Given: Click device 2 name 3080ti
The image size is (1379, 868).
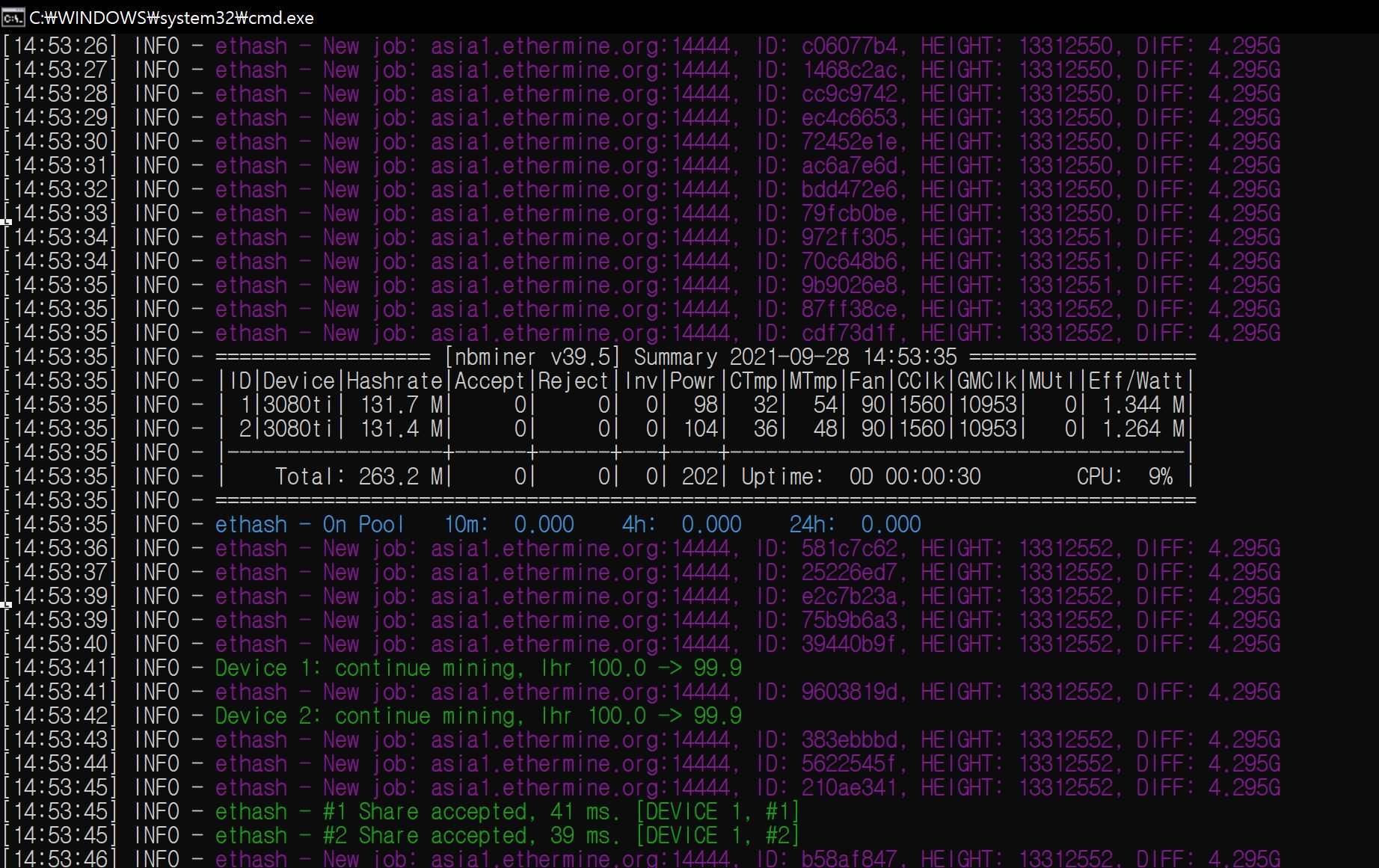Looking at the screenshot, I should tap(298, 429).
